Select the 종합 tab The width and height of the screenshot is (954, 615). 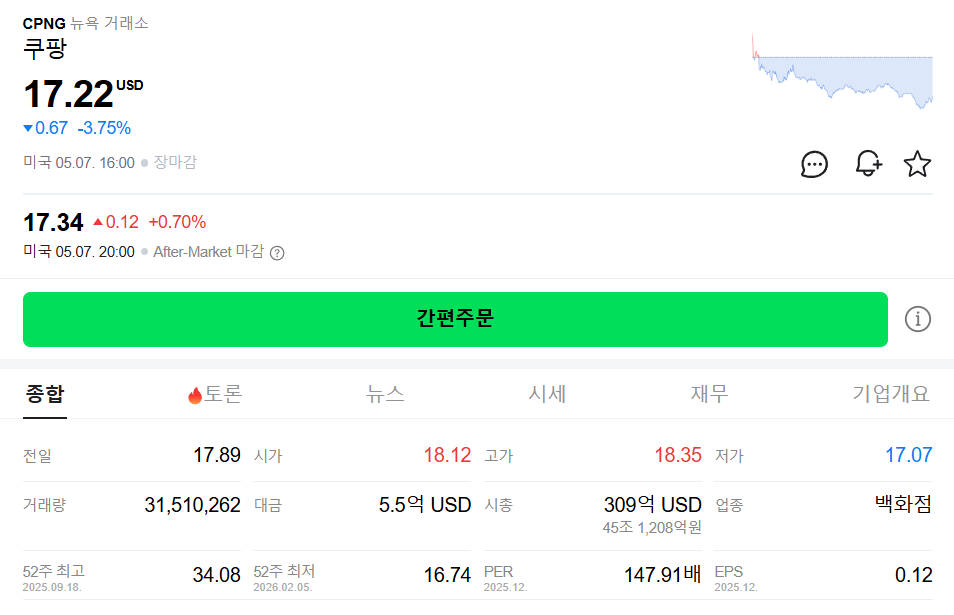tap(44, 394)
